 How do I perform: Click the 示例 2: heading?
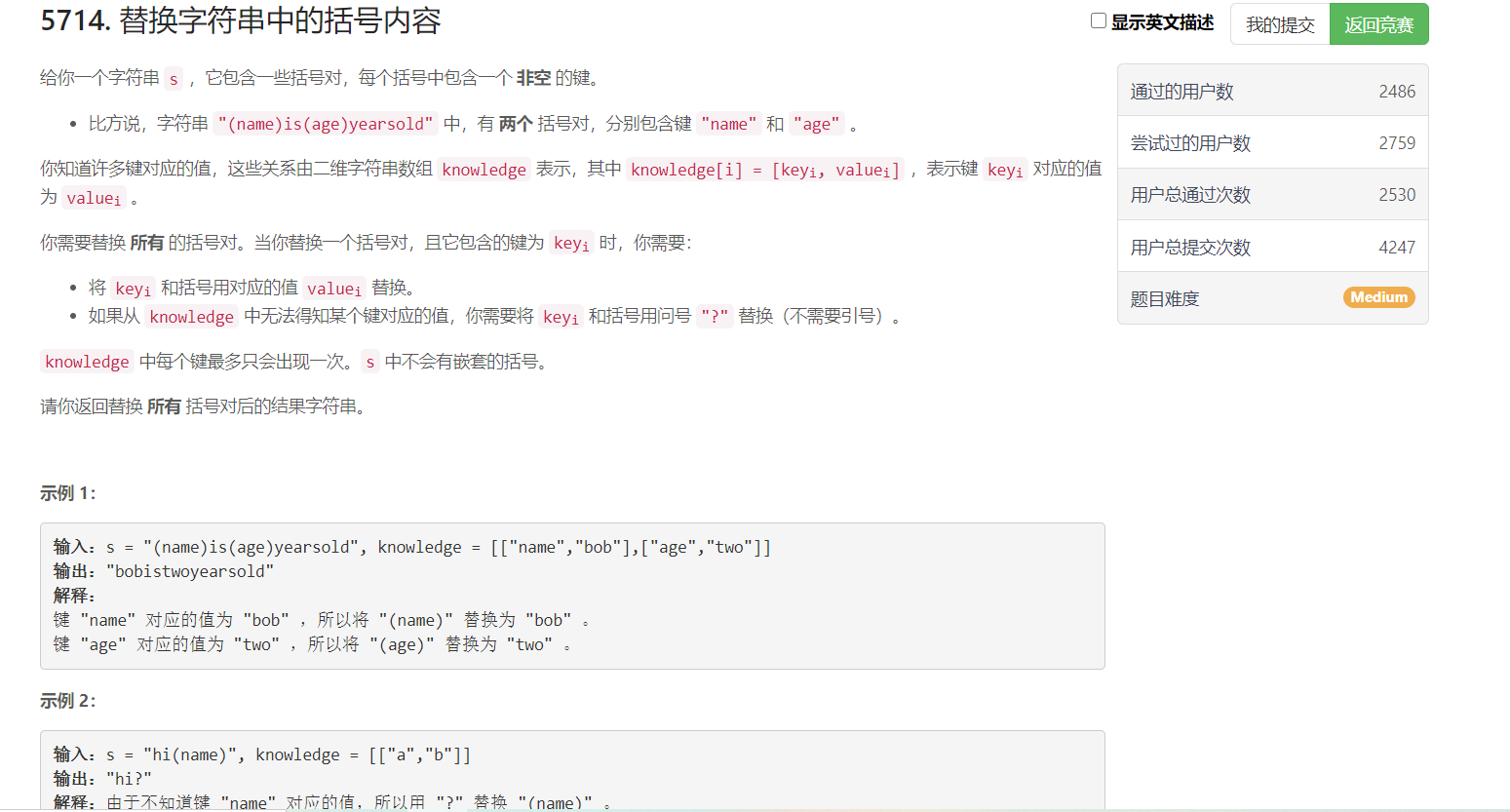[x=68, y=701]
